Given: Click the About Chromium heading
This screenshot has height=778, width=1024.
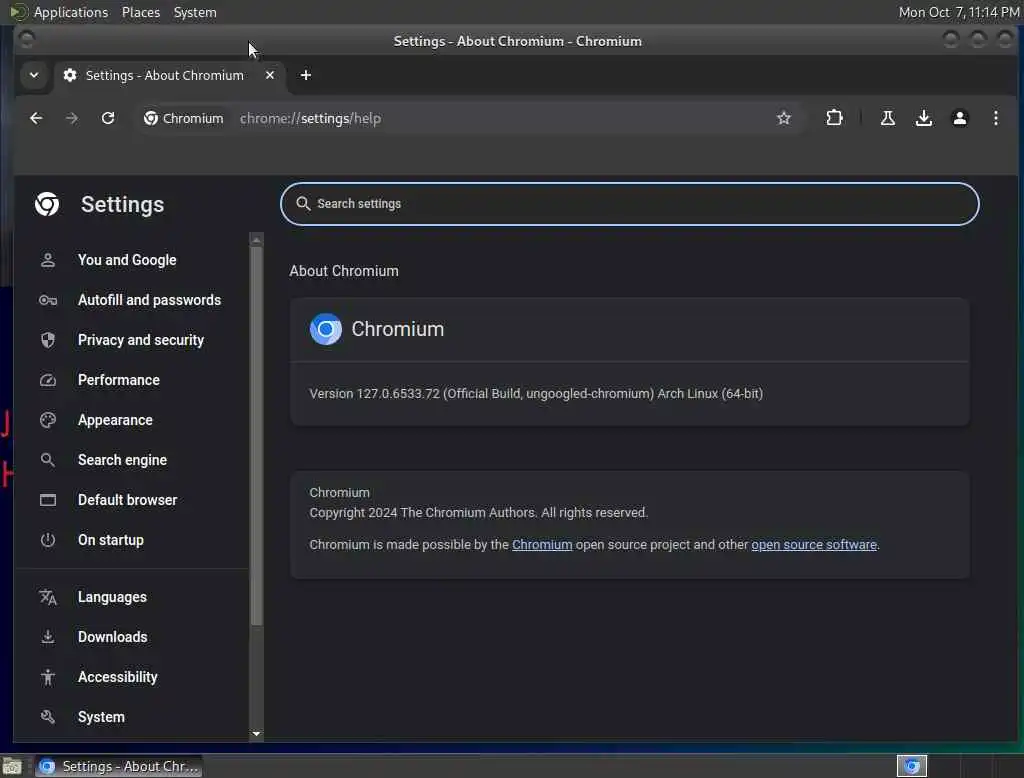Looking at the screenshot, I should pos(344,271).
